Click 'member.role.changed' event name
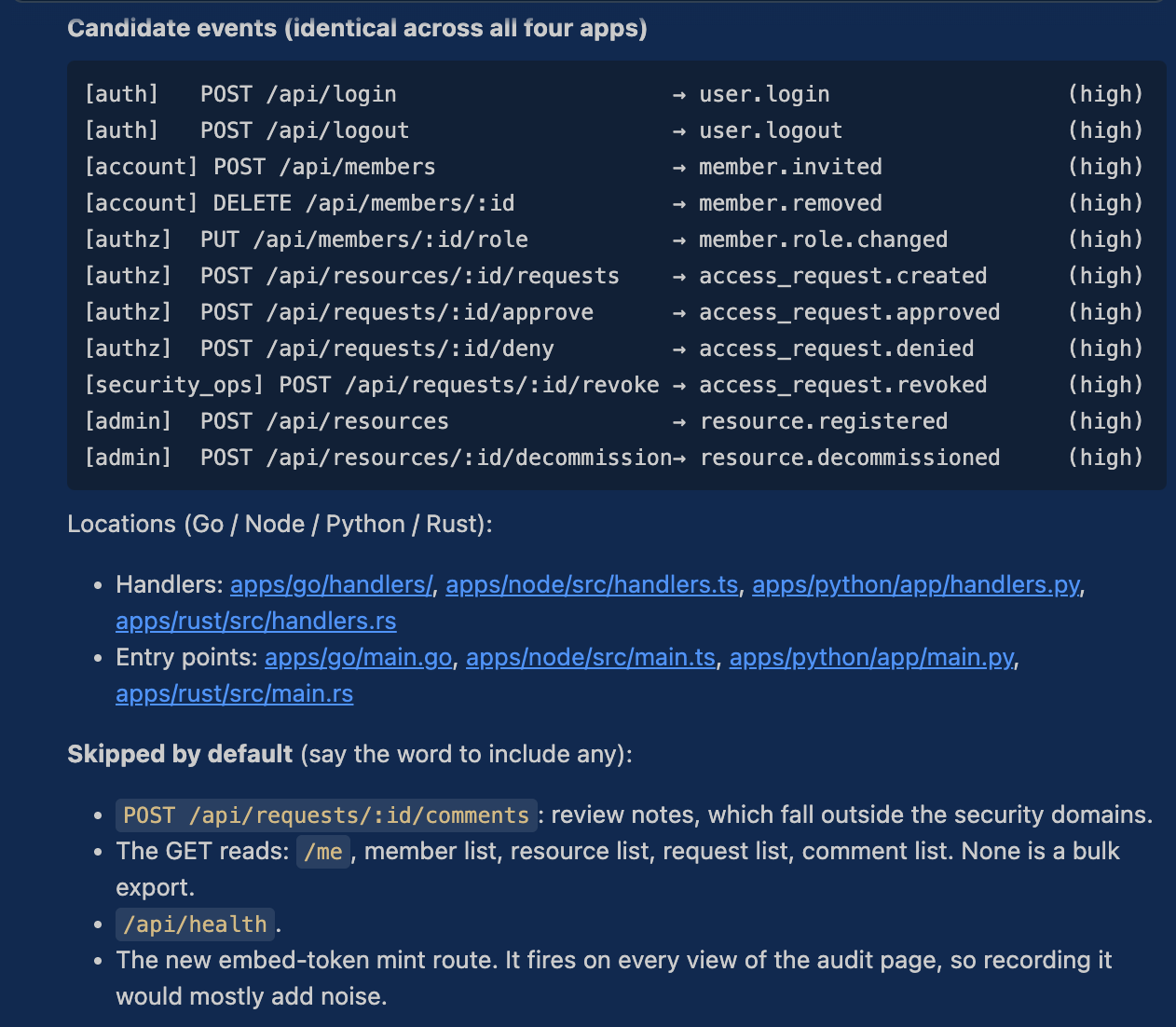The width and height of the screenshot is (1176, 1027). [x=823, y=240]
